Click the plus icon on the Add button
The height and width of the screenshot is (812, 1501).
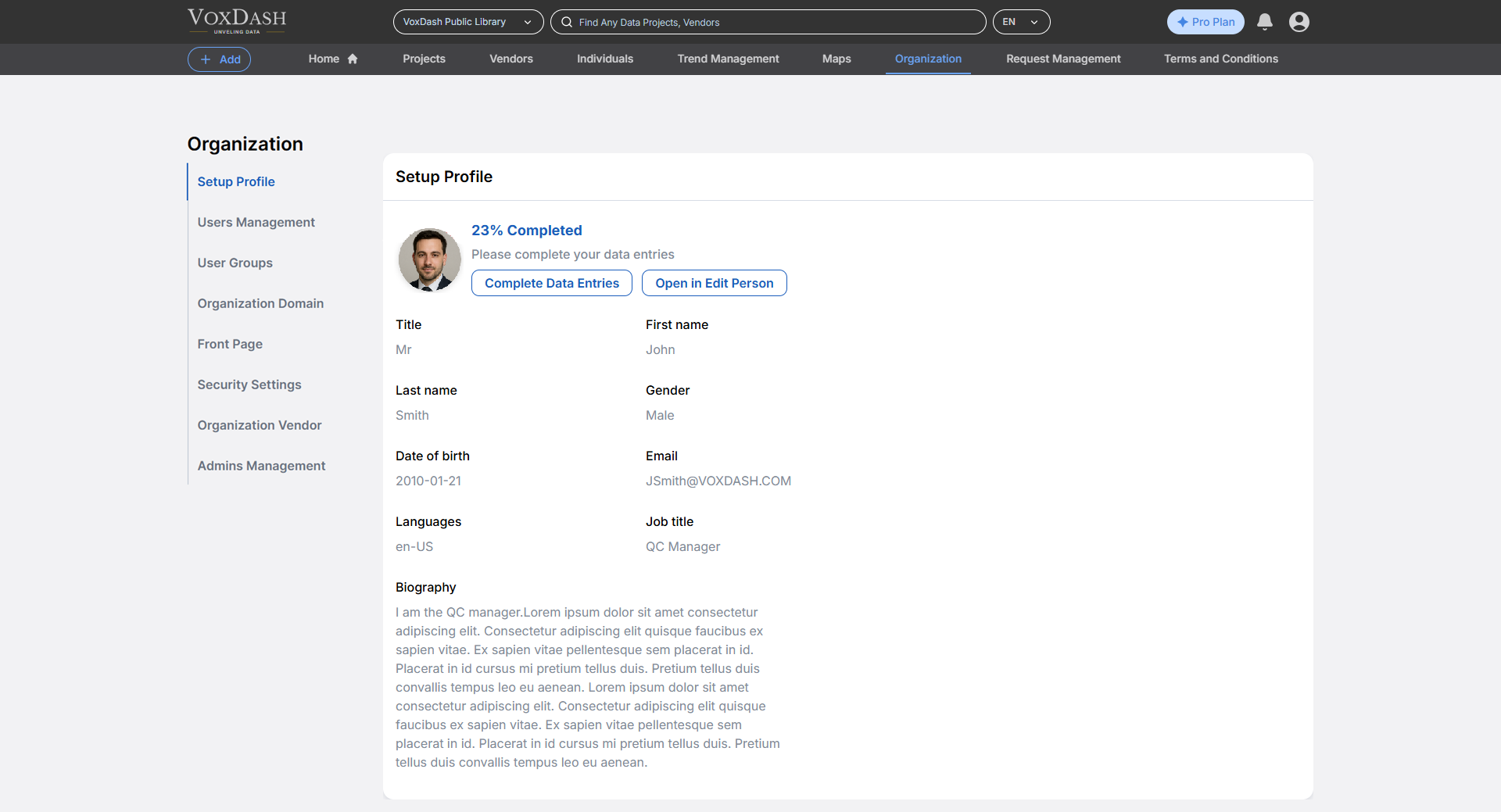point(203,59)
